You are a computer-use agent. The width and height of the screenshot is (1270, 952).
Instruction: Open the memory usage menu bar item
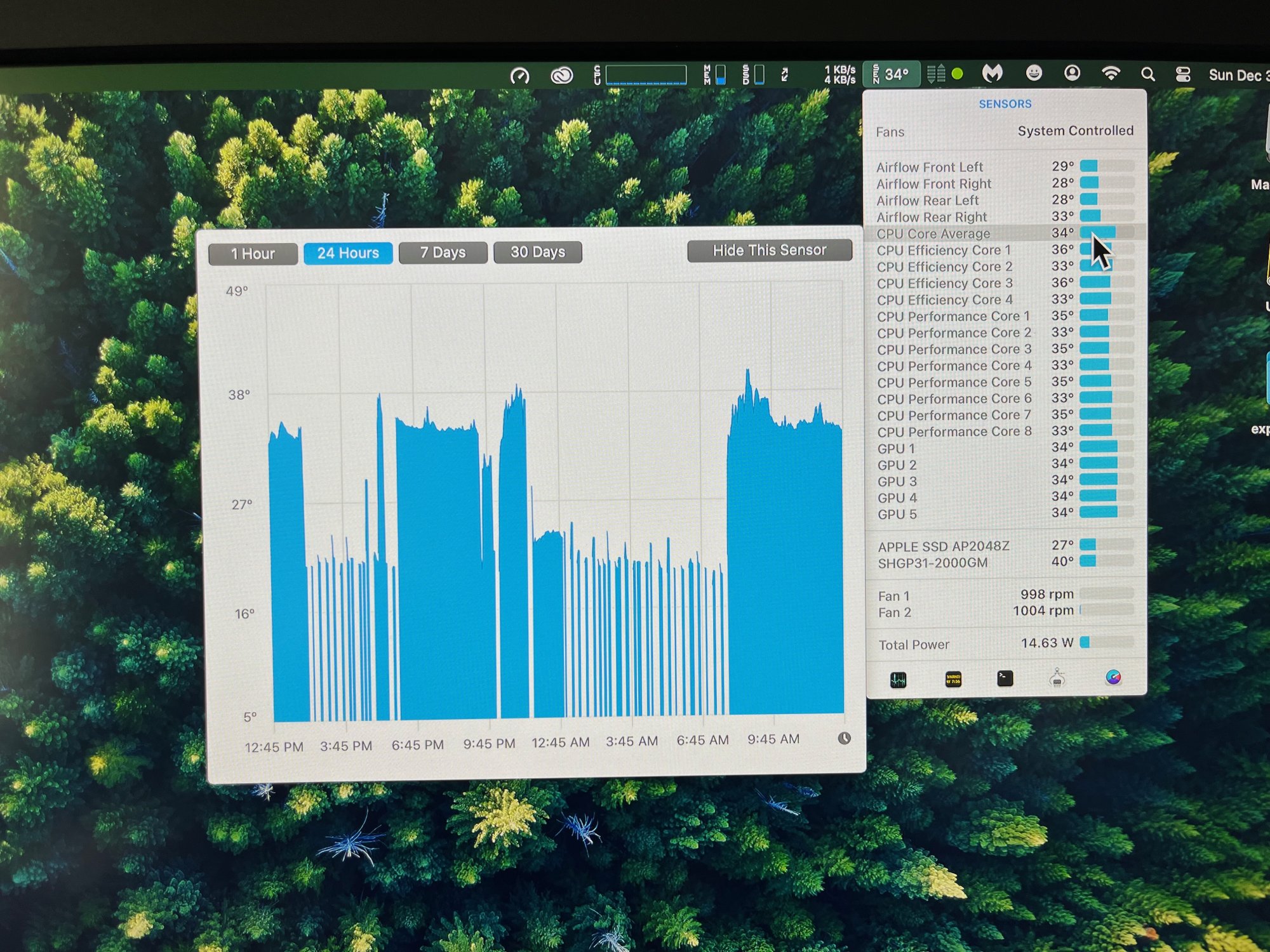coord(714,75)
